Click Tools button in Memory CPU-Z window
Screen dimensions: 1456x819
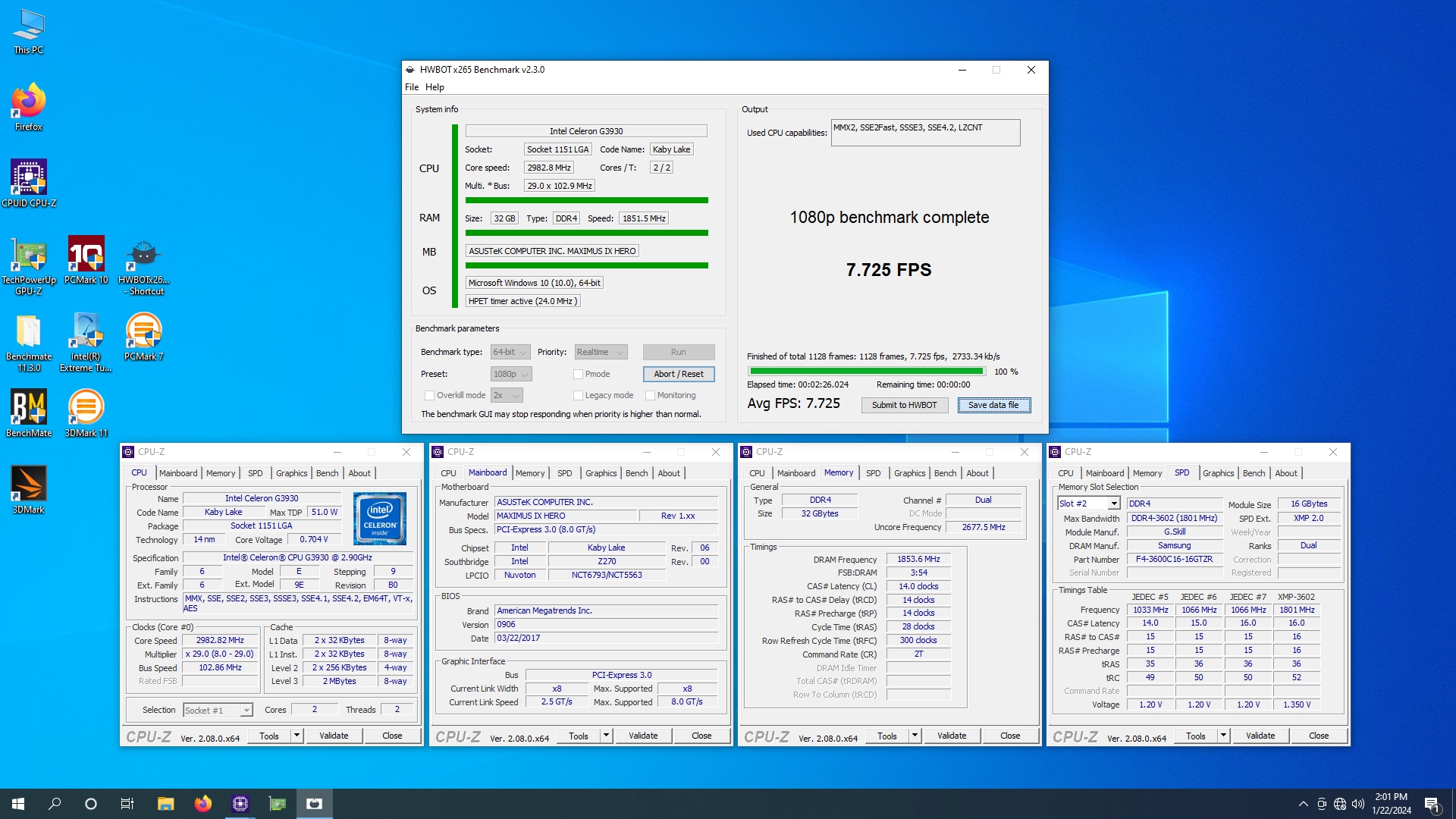click(x=887, y=736)
